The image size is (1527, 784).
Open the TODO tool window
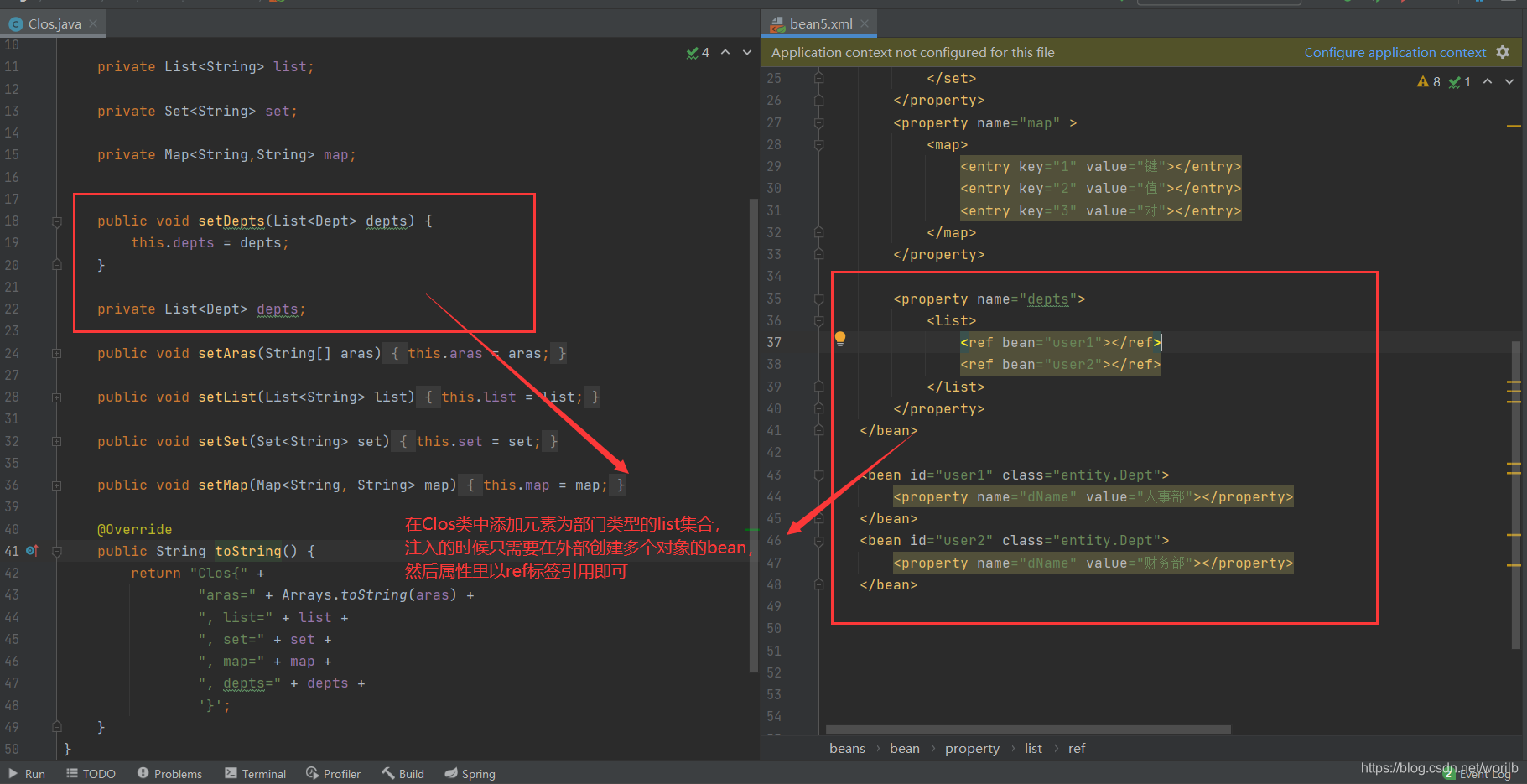click(91, 774)
